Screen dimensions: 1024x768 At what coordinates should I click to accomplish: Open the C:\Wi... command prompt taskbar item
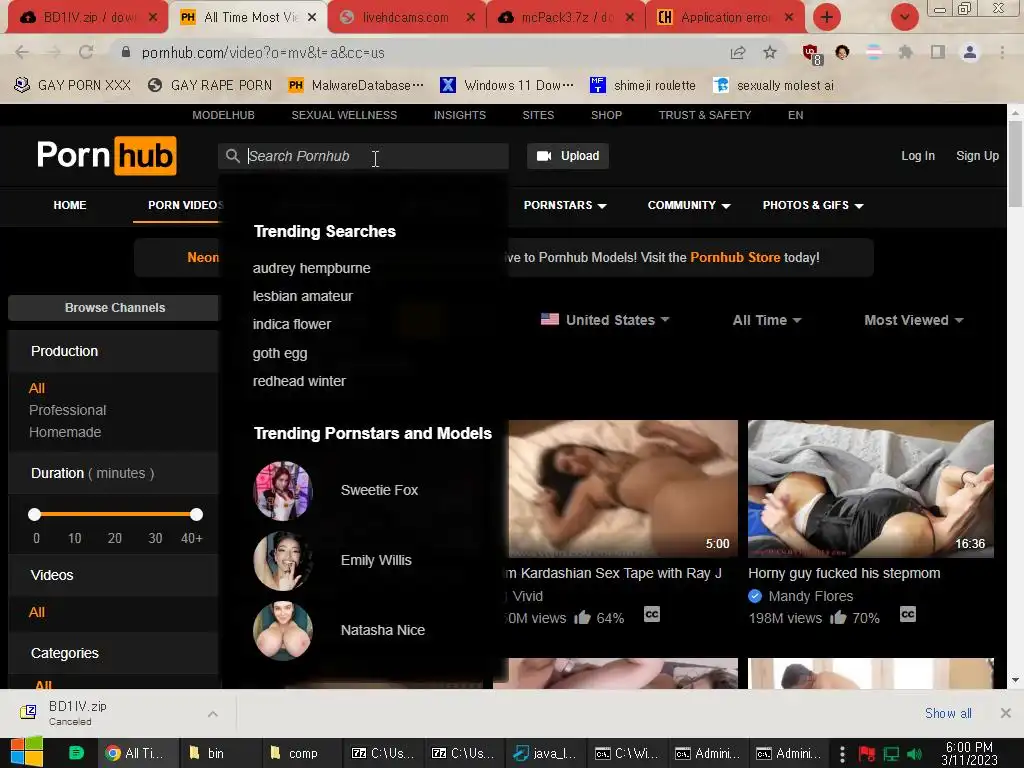(x=626, y=753)
